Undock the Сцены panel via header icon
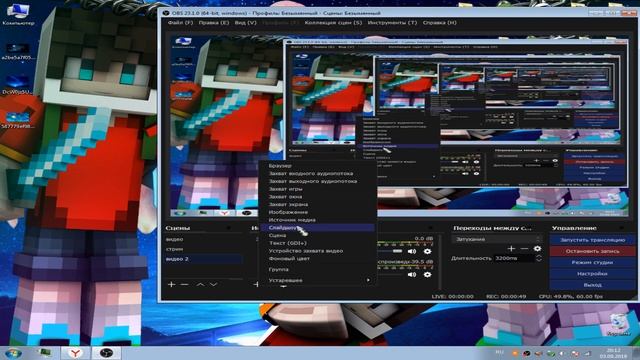Viewport: 640px width, 360px height. pos(229,228)
